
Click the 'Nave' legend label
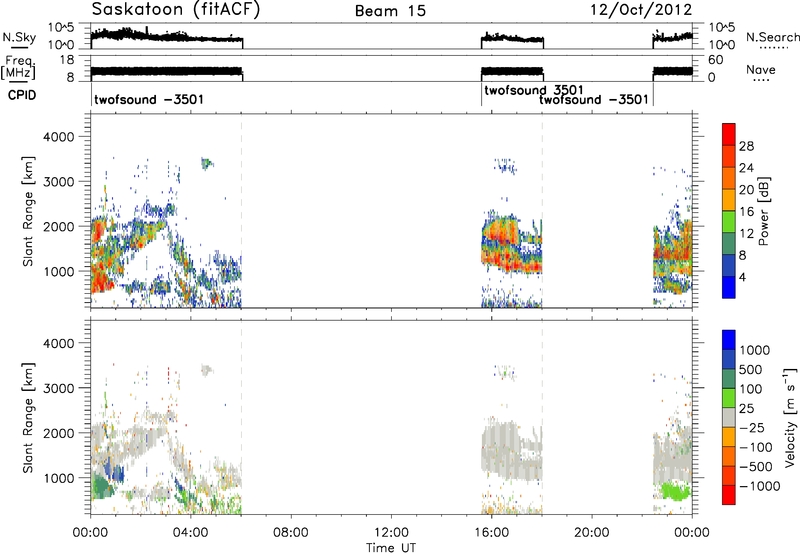pyautogui.click(x=761, y=69)
